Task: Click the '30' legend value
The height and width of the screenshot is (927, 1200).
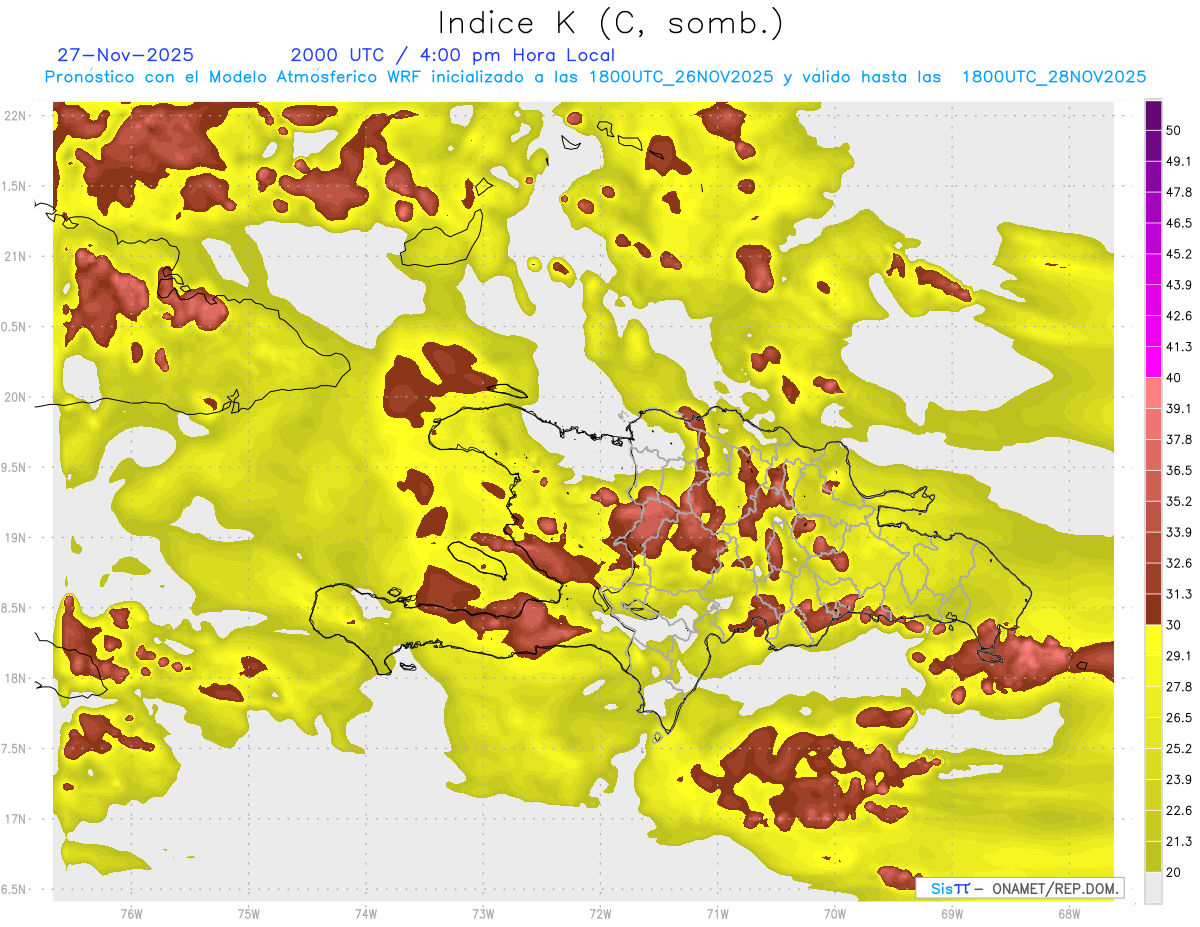Action: coord(1174,625)
